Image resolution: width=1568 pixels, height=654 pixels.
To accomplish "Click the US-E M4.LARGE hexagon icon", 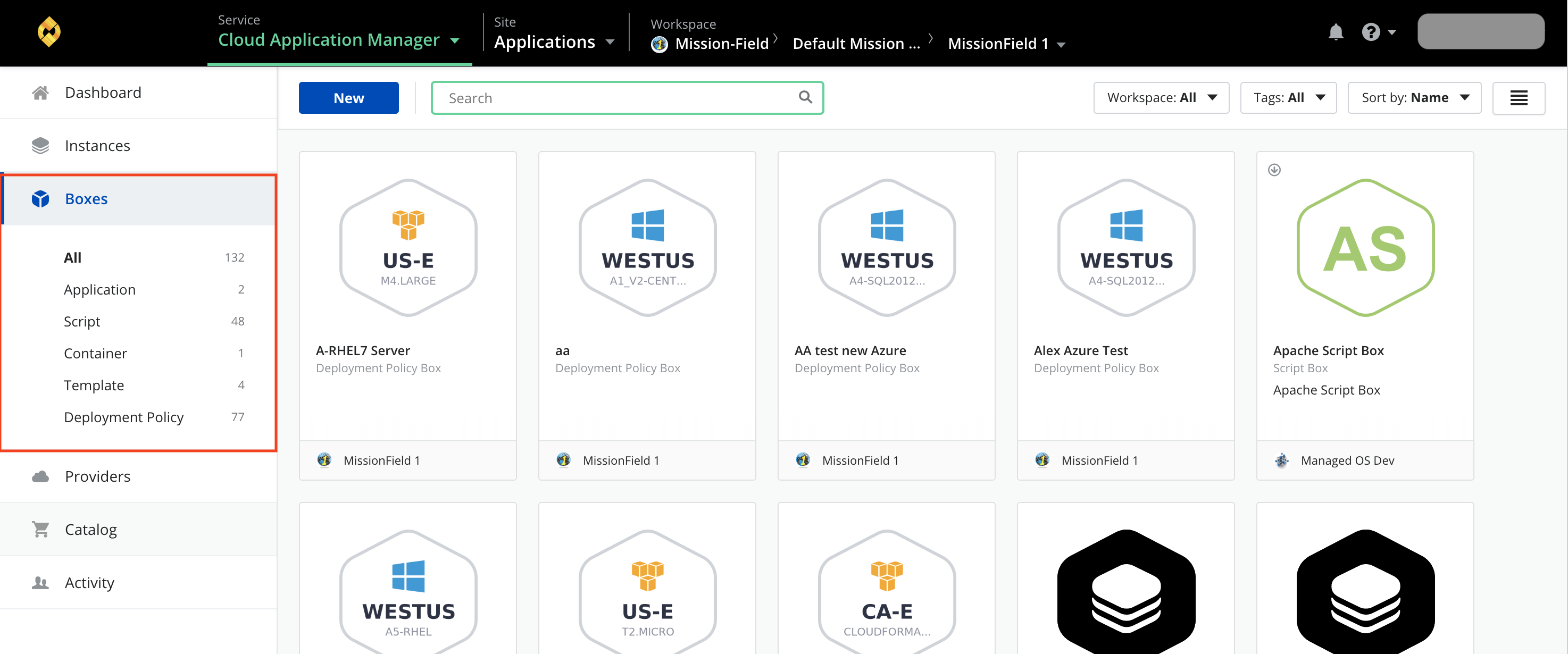I will point(408,248).
